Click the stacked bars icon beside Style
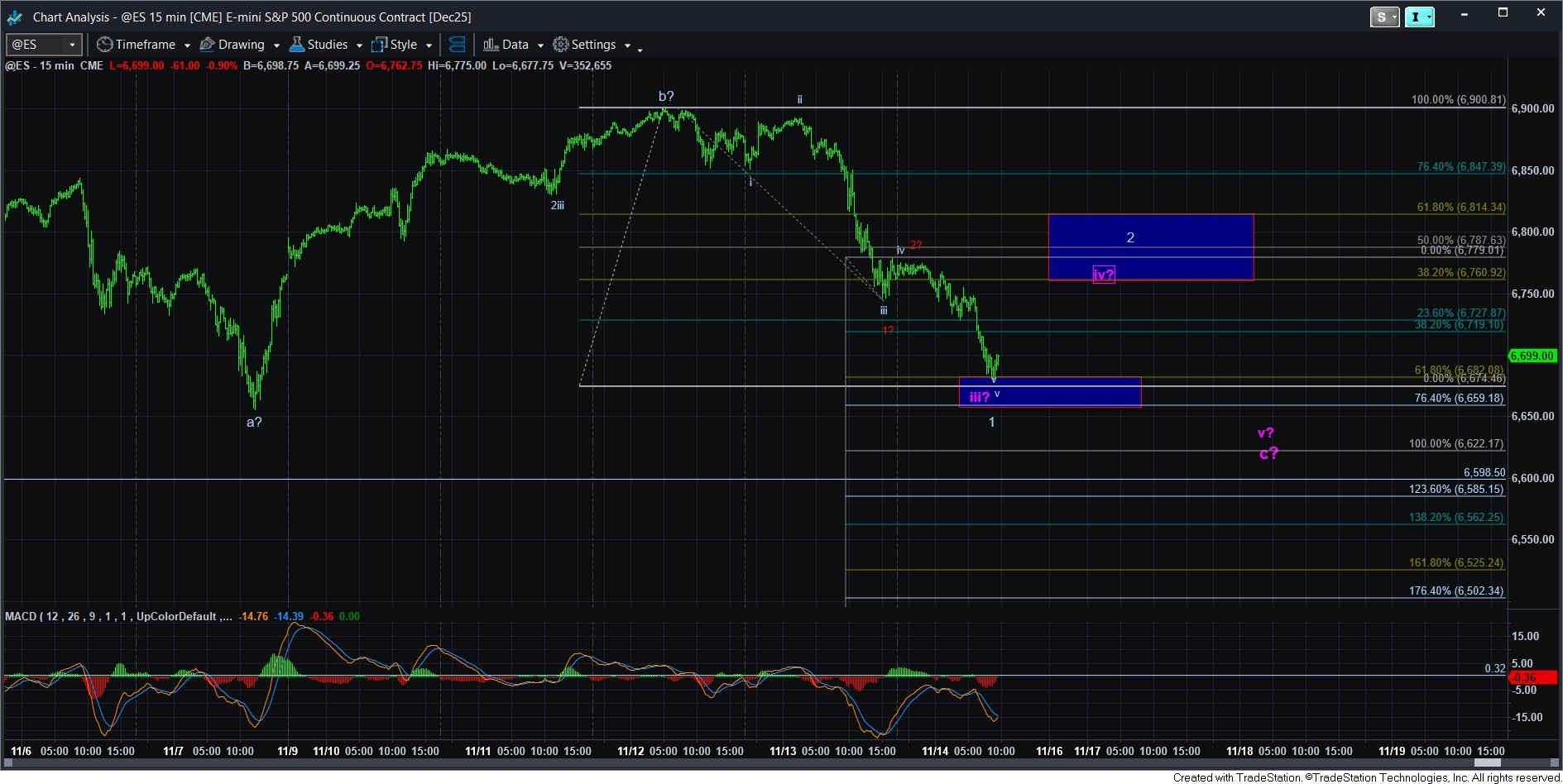This screenshot has width=1563, height=784. point(457,45)
